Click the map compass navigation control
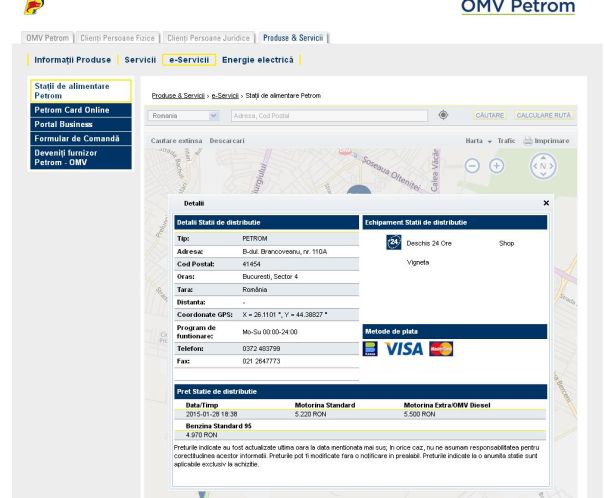The width and height of the screenshot is (605, 498). point(543,166)
